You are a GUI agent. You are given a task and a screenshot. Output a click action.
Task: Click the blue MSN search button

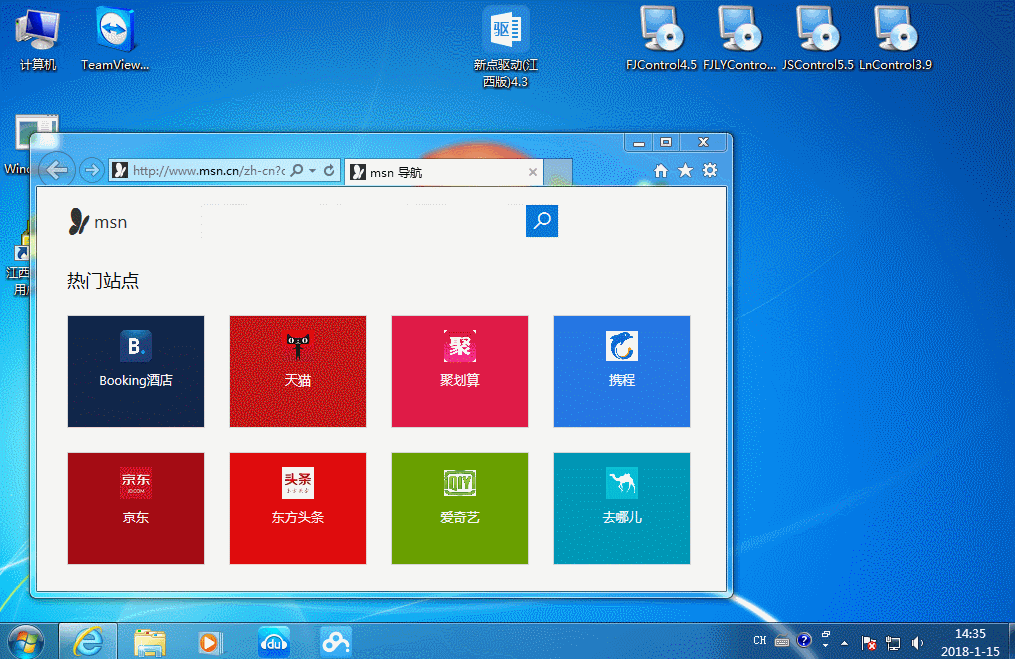click(542, 221)
